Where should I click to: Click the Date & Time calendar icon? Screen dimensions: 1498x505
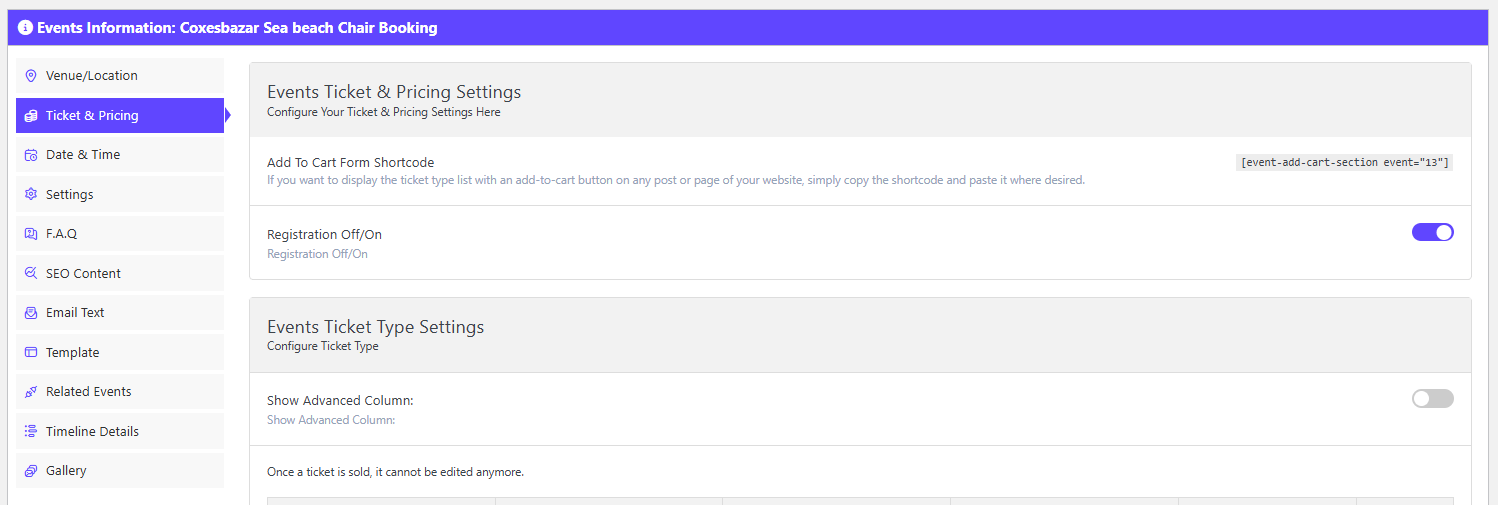[x=31, y=155]
